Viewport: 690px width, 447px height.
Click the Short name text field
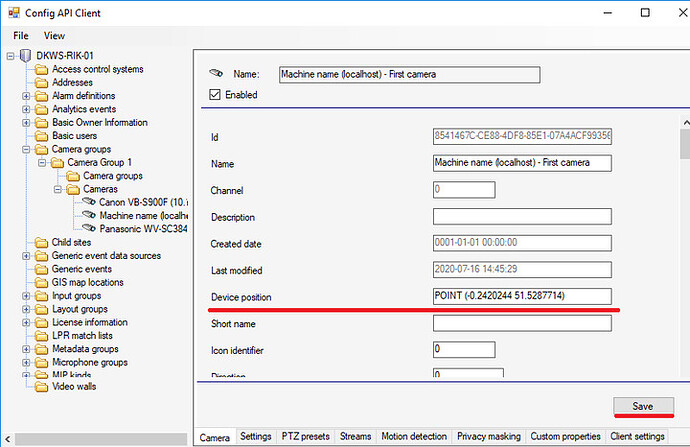point(521,323)
